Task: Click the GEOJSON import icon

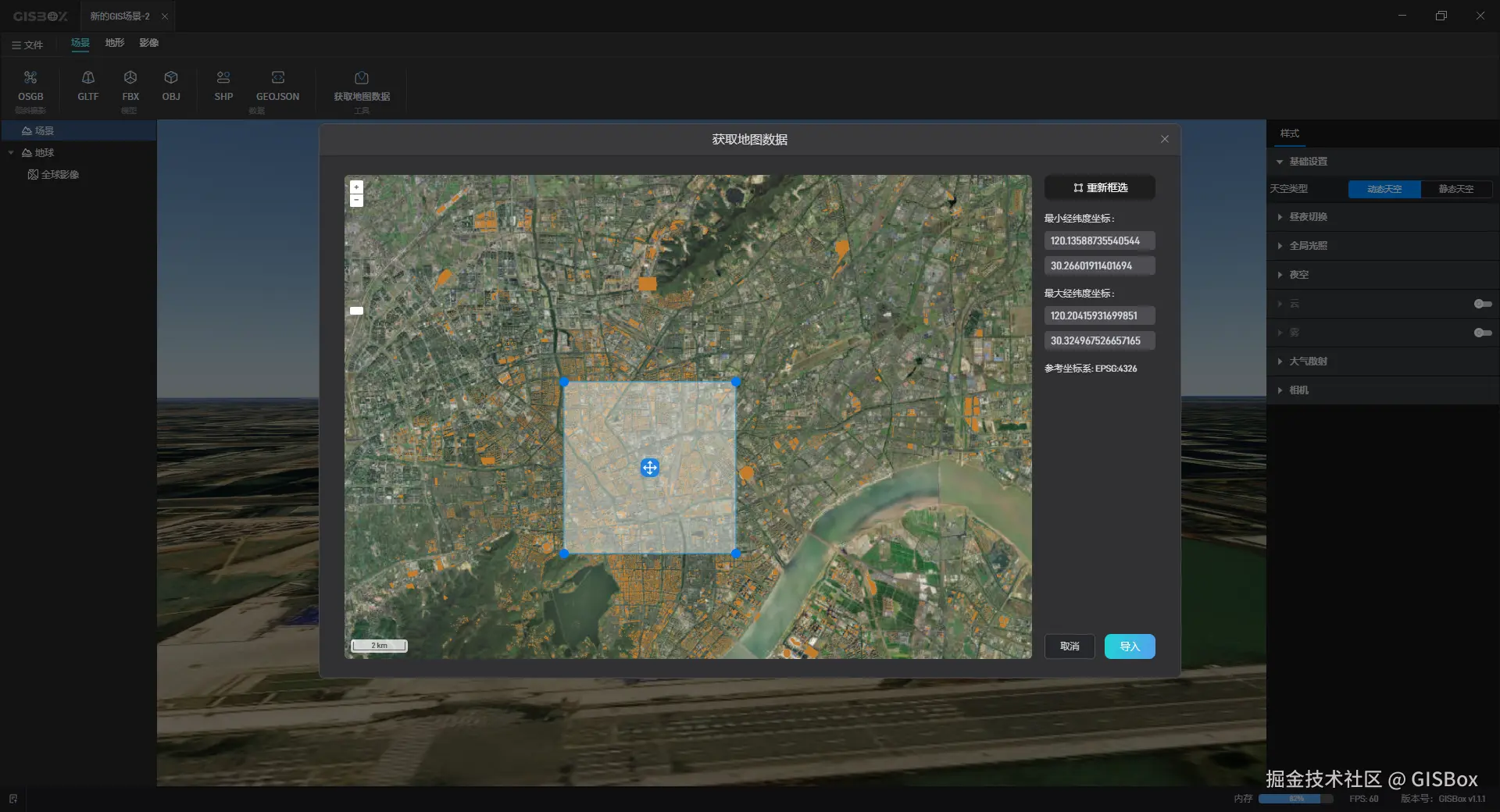Action: click(277, 78)
